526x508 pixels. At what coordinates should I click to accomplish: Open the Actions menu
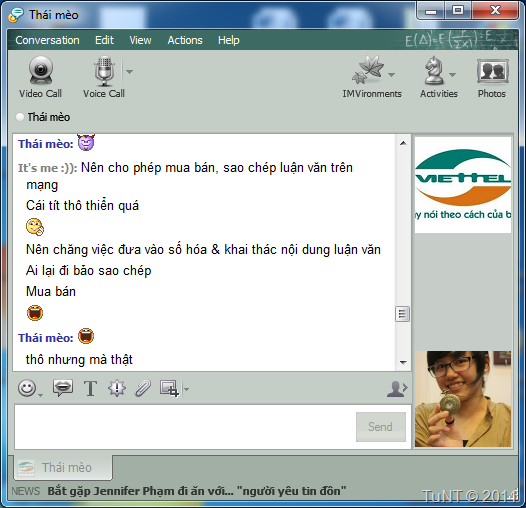click(x=185, y=40)
